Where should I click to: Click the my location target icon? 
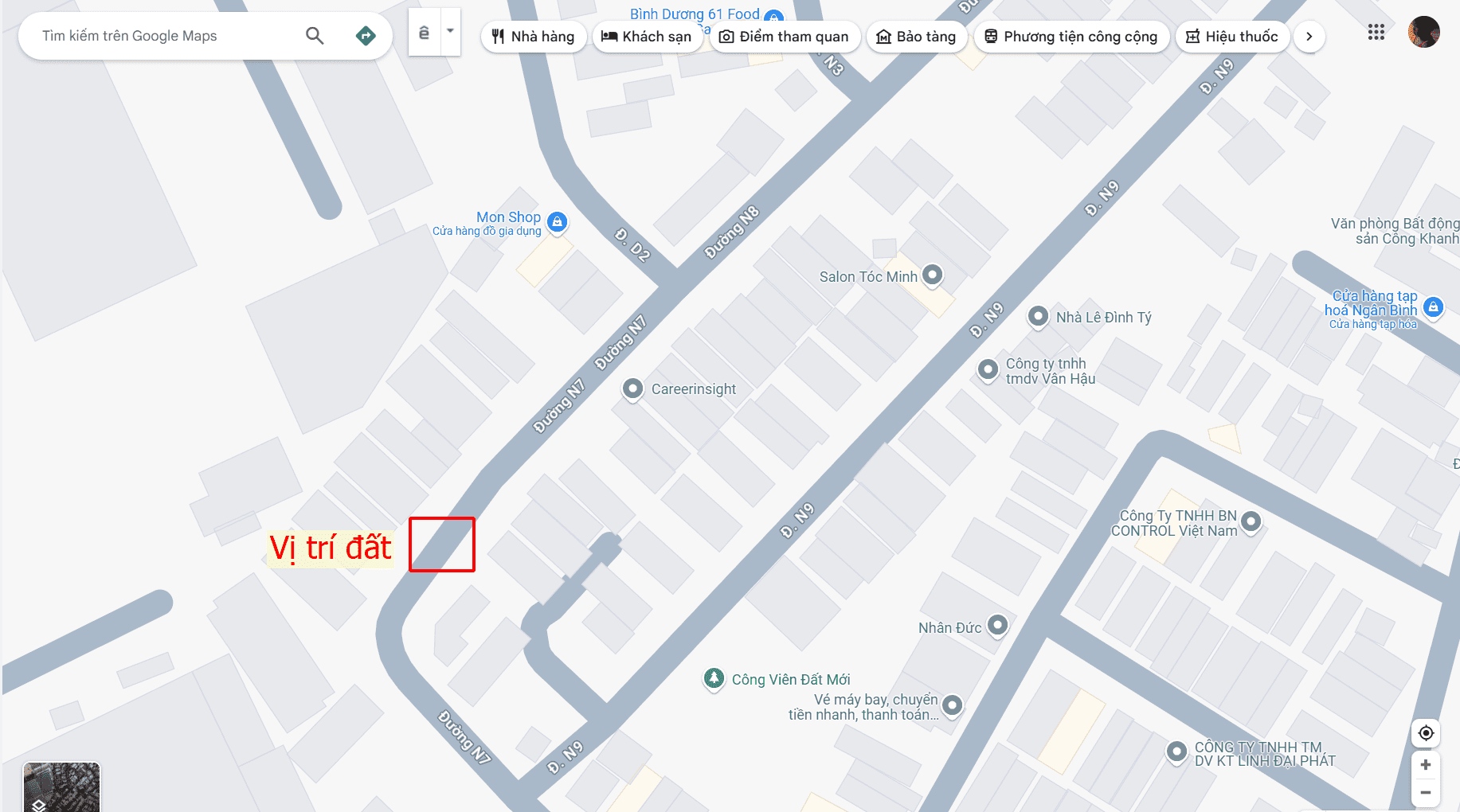click(x=1426, y=733)
